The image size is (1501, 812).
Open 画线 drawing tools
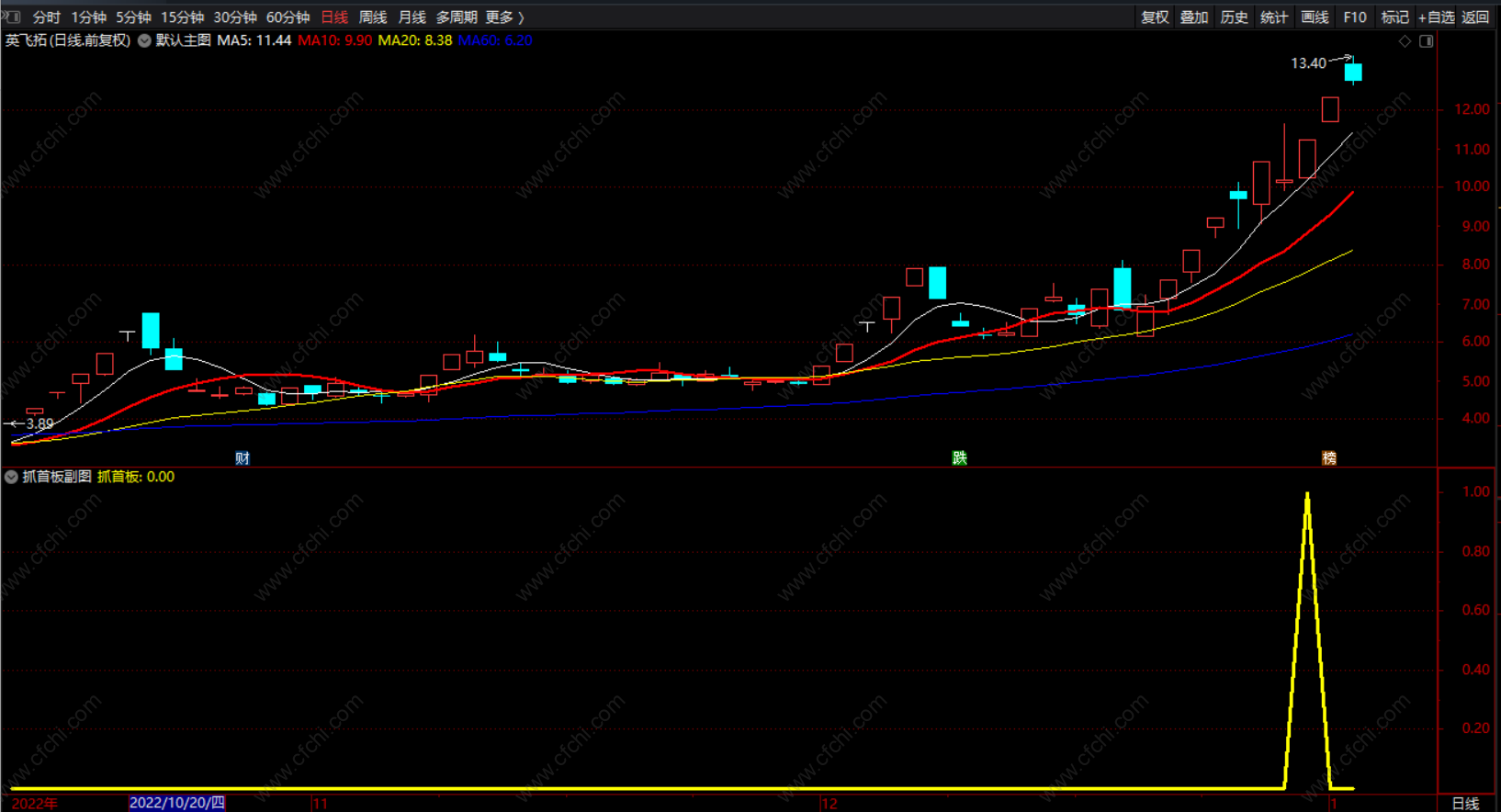pyautogui.click(x=1315, y=17)
